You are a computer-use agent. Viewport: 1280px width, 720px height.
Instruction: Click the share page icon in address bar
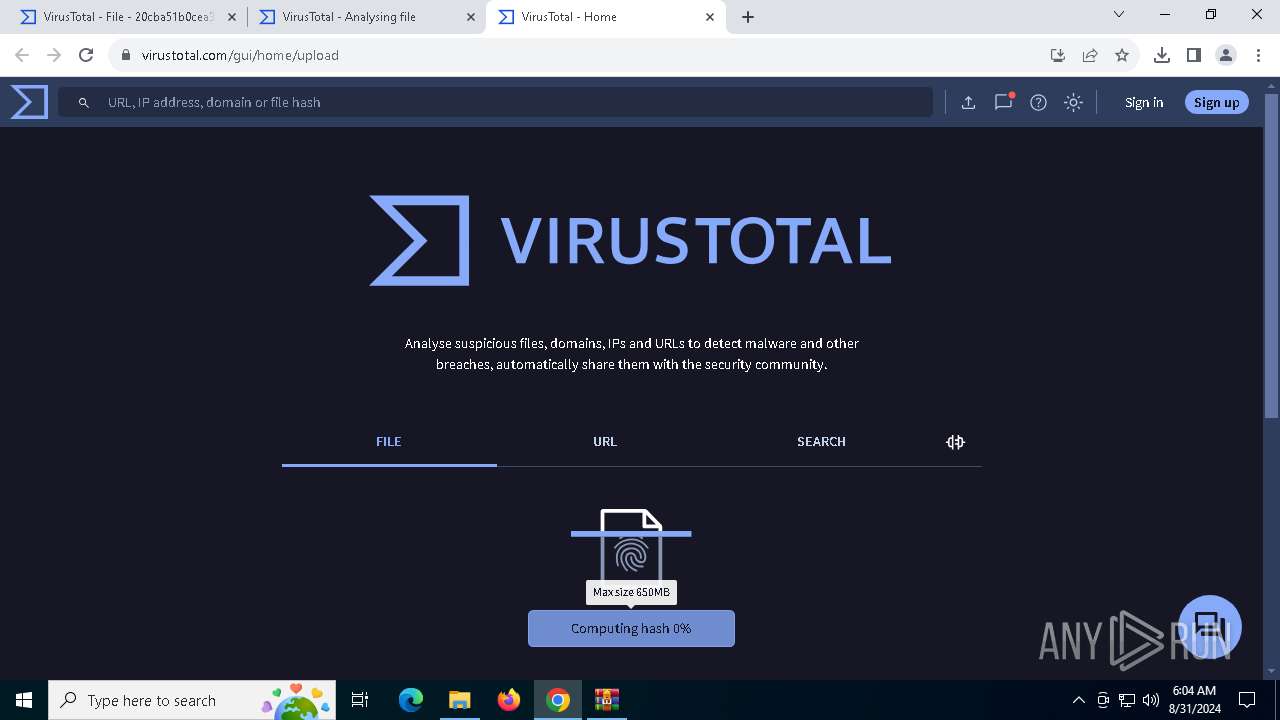pos(1090,55)
